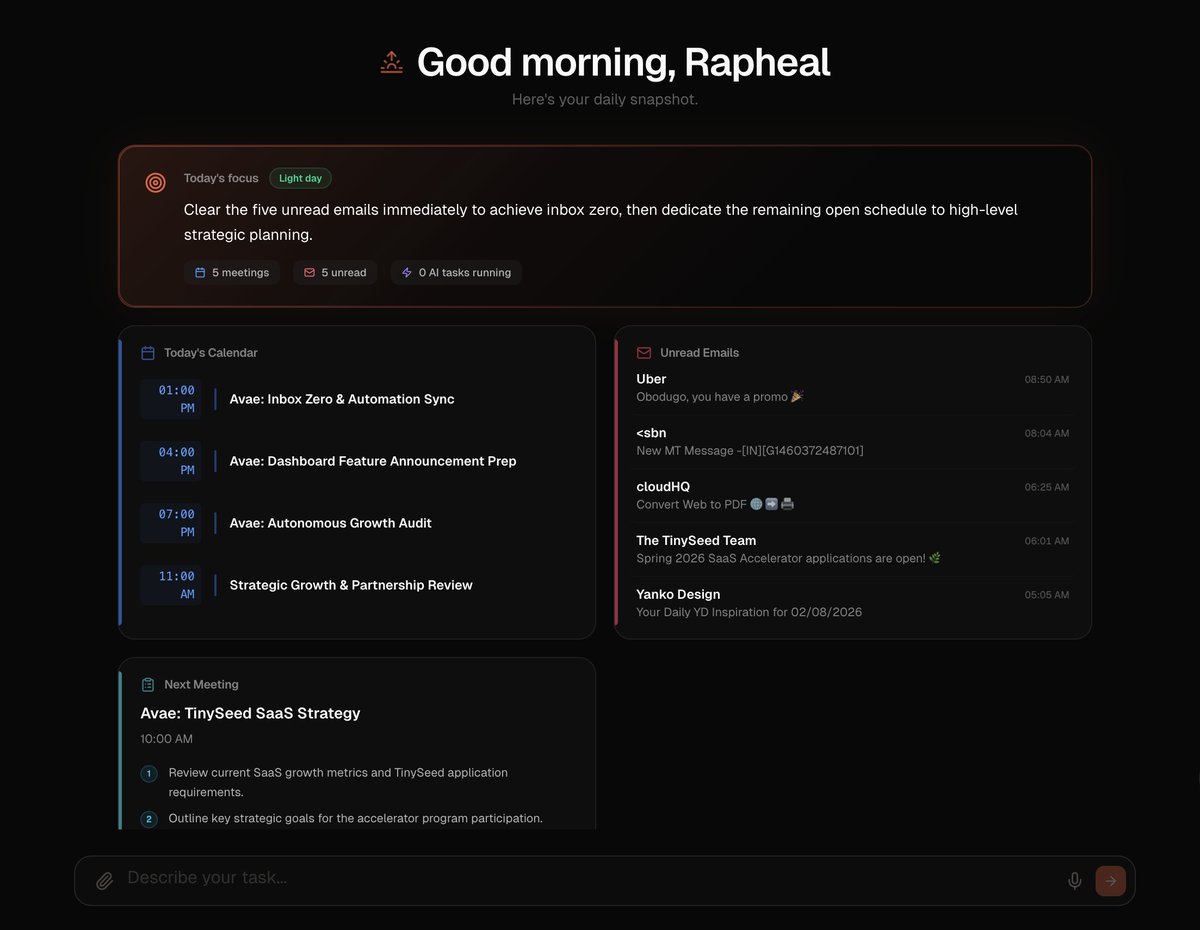
Task: Open the '5 unread' chip
Action: 335,272
